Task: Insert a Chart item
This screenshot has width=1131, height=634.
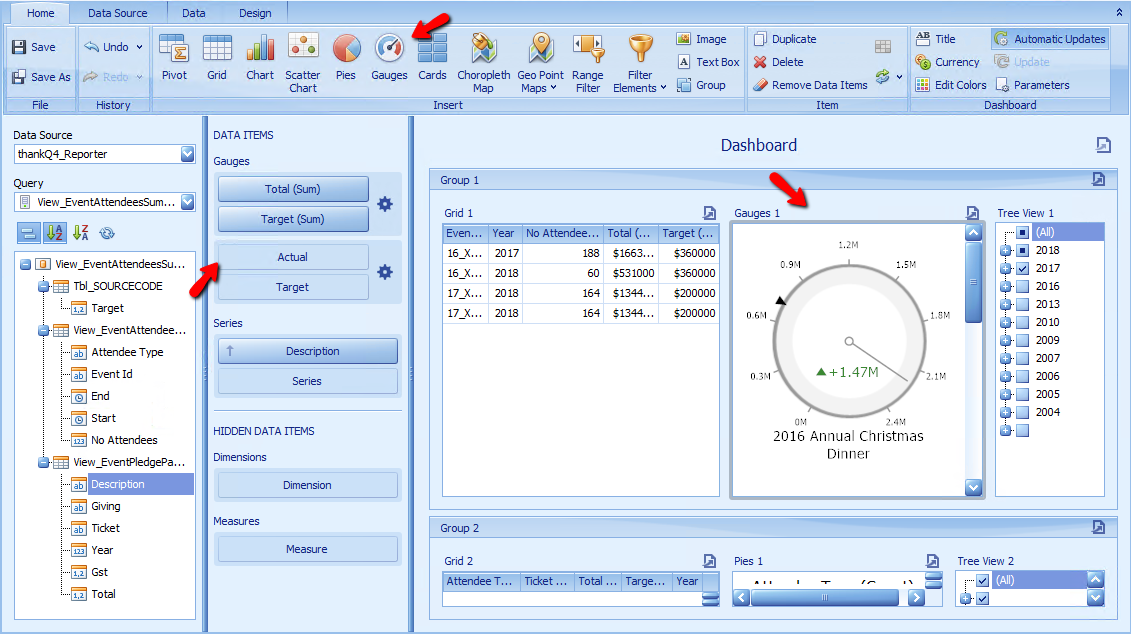Action: coord(260,58)
